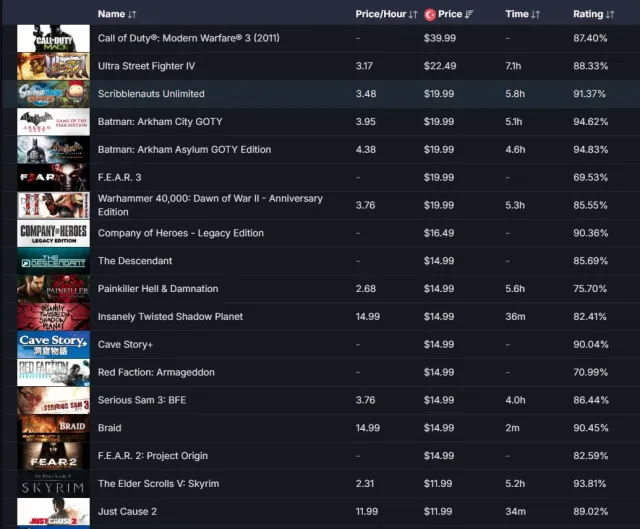
Task: Click the 4.38 price per hour value
Action: 365,150
